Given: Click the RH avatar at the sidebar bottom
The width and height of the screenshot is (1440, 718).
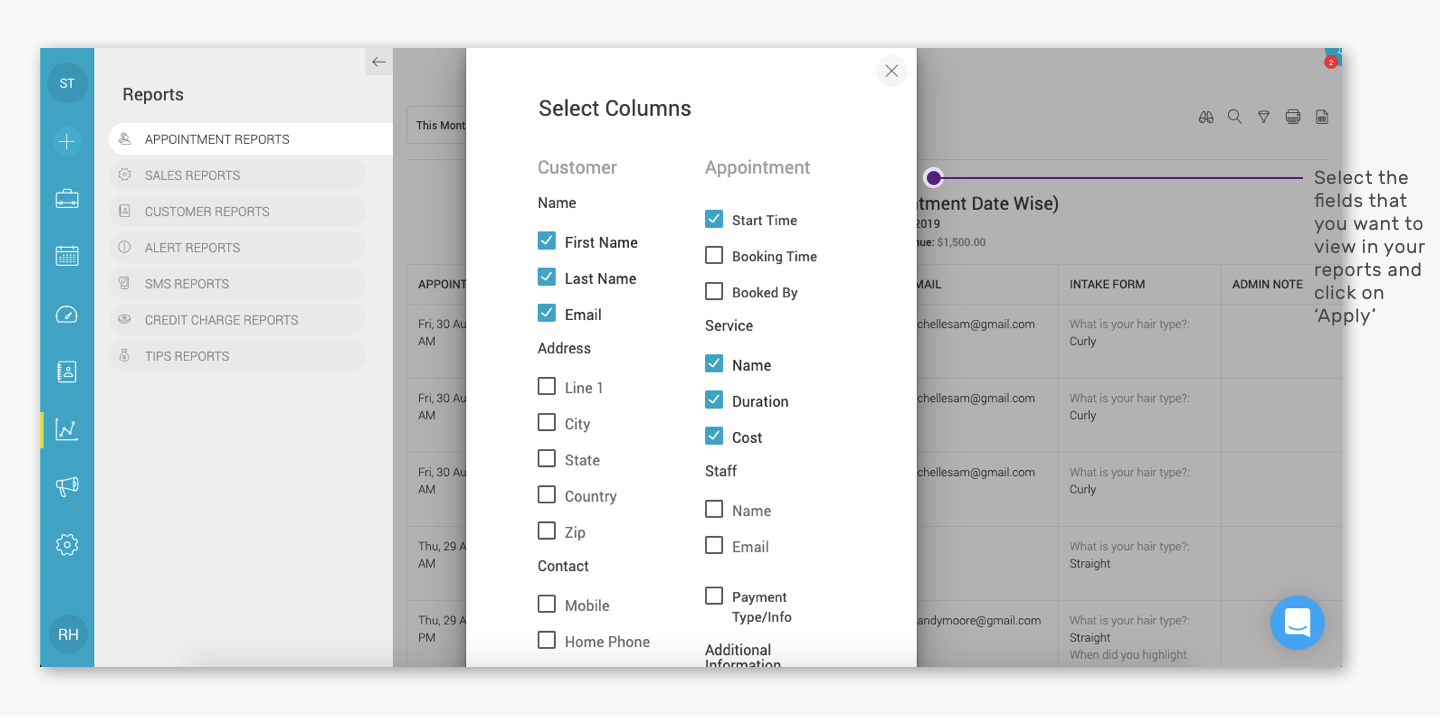Looking at the screenshot, I should pos(68,634).
